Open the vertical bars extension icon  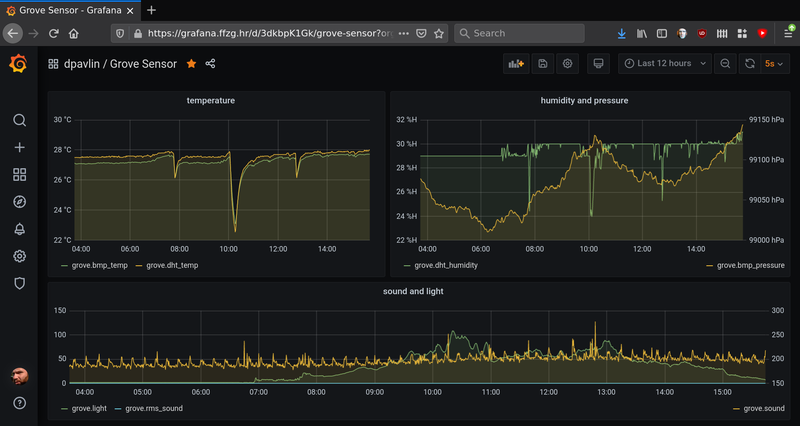pos(722,33)
